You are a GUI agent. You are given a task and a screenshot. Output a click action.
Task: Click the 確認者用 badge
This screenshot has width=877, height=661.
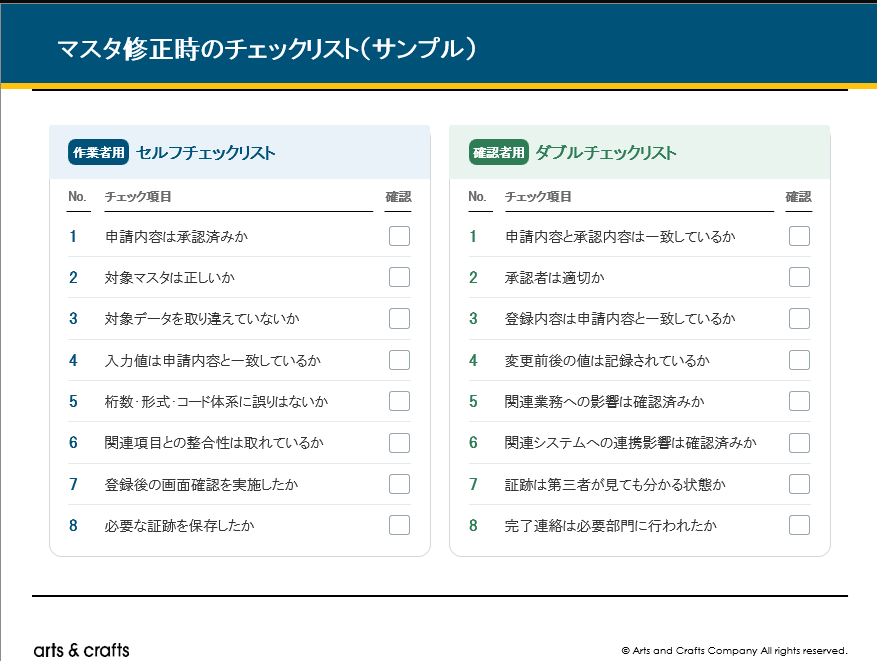499,152
